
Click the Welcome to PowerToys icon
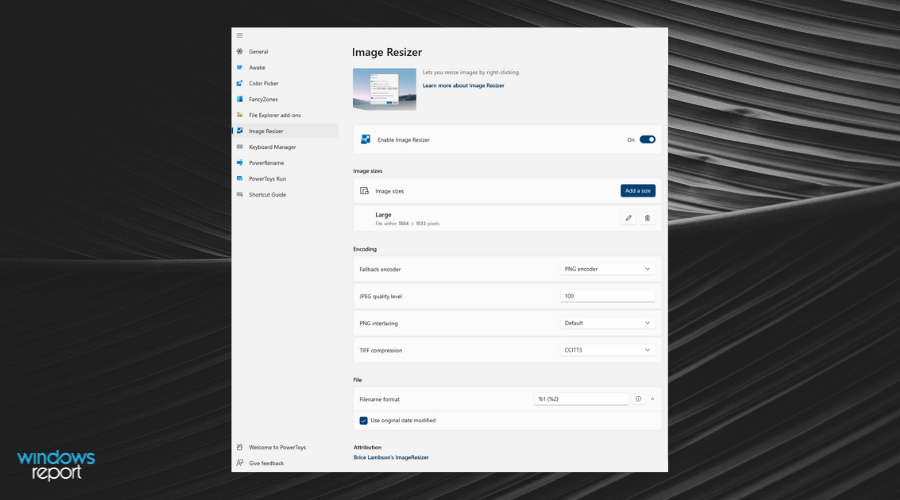click(x=240, y=447)
